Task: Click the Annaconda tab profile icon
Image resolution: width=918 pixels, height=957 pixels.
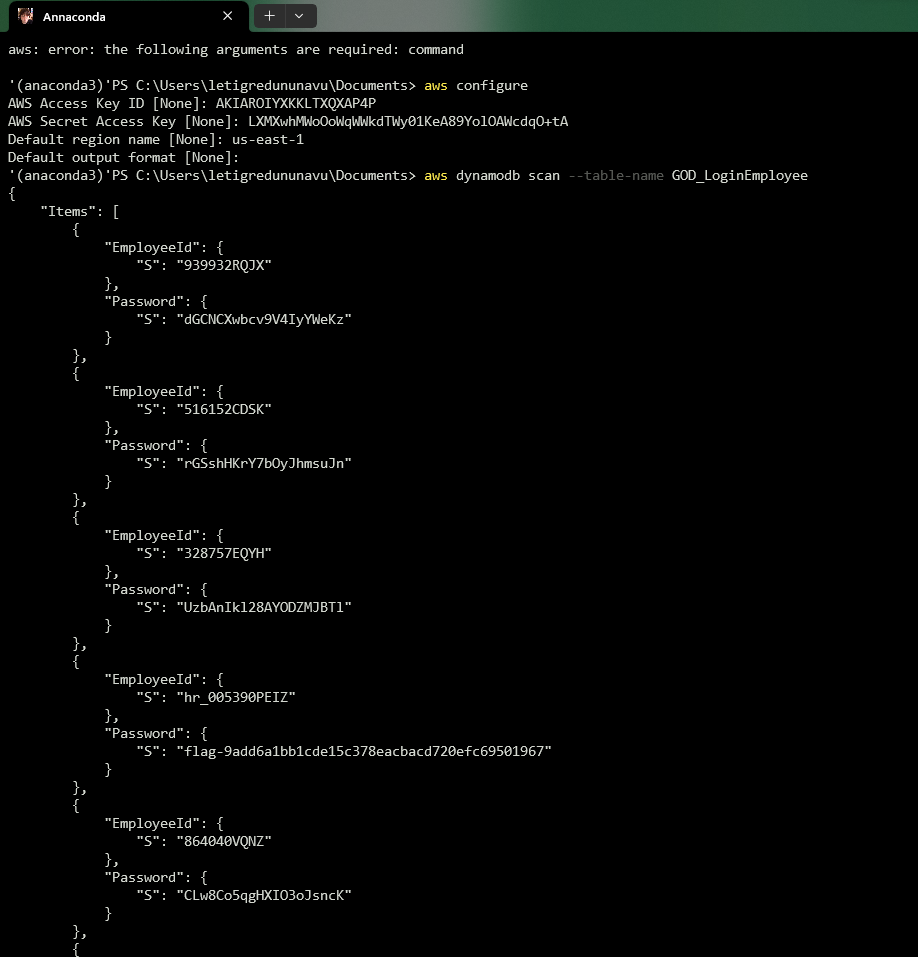Action: [25, 16]
